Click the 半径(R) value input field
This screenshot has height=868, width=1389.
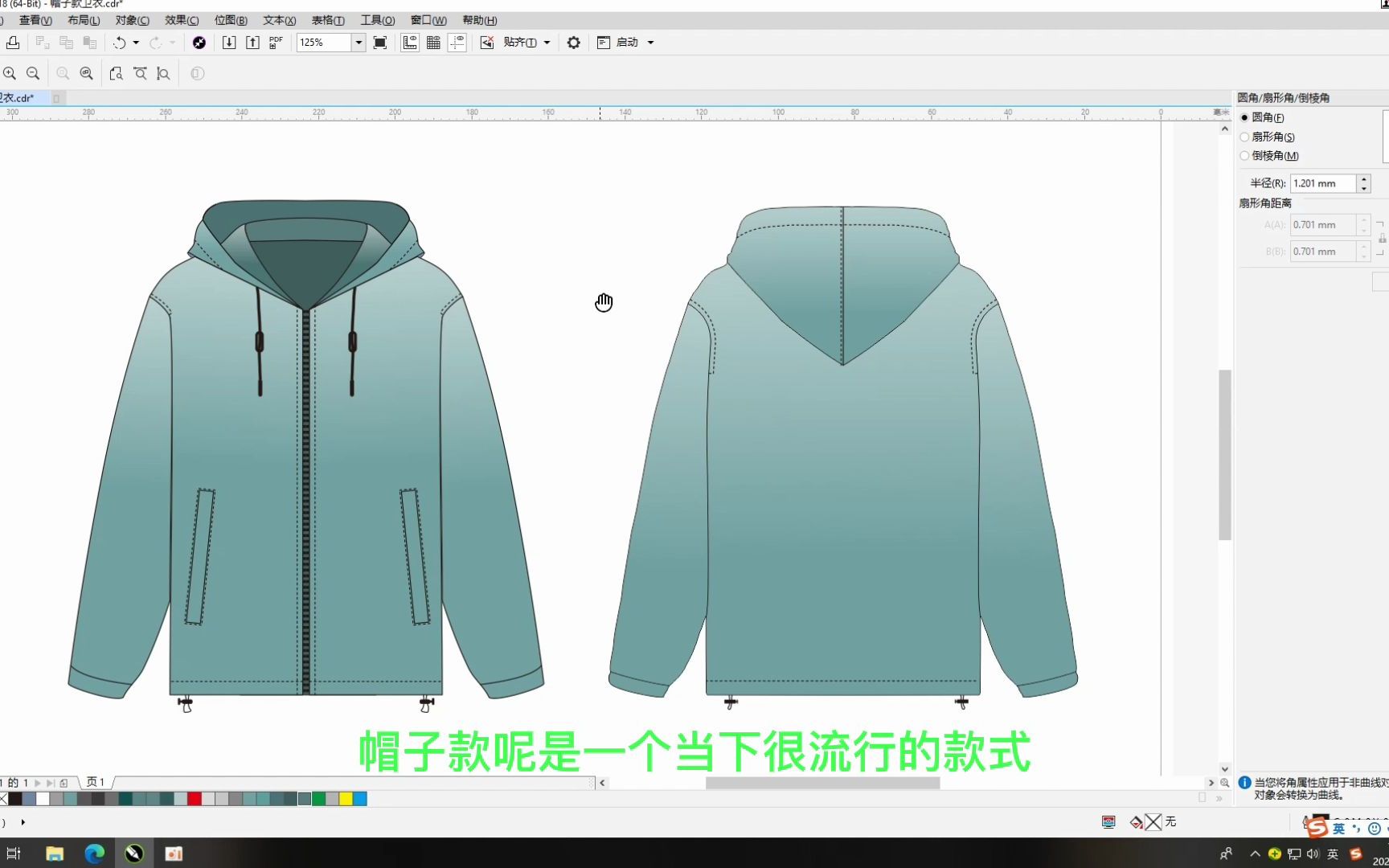pyautogui.click(x=1322, y=182)
